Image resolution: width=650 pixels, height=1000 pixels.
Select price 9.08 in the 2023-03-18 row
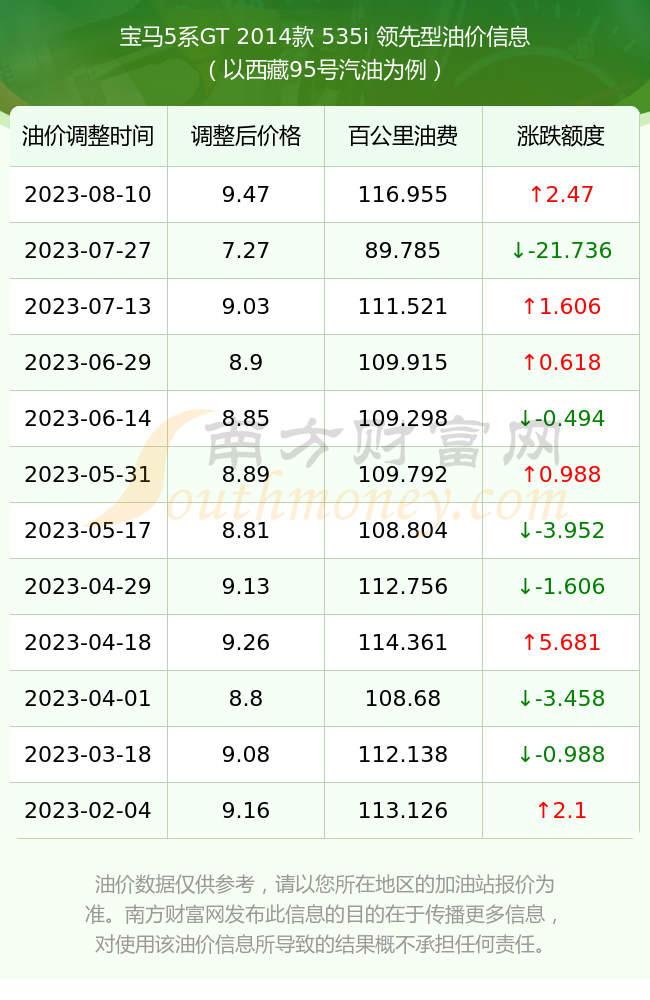click(246, 754)
